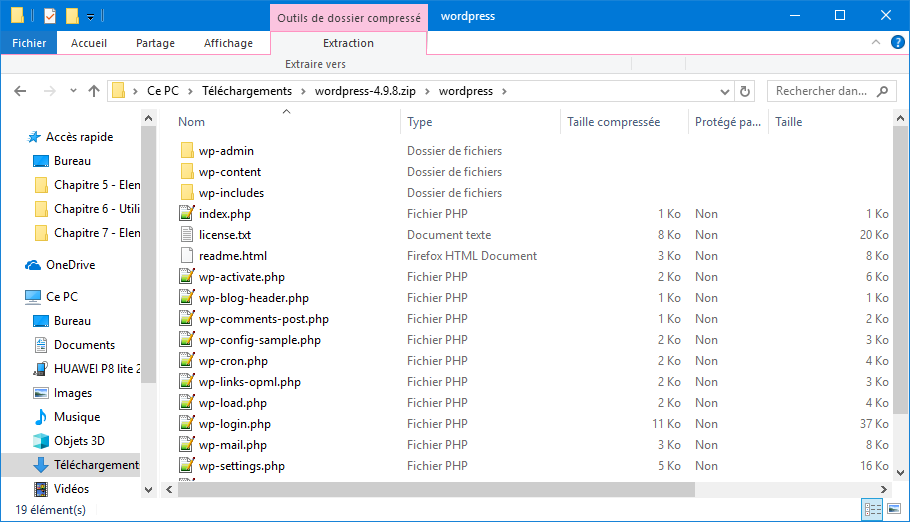Open Musique in the navigation pane

pyautogui.click(x=77, y=417)
